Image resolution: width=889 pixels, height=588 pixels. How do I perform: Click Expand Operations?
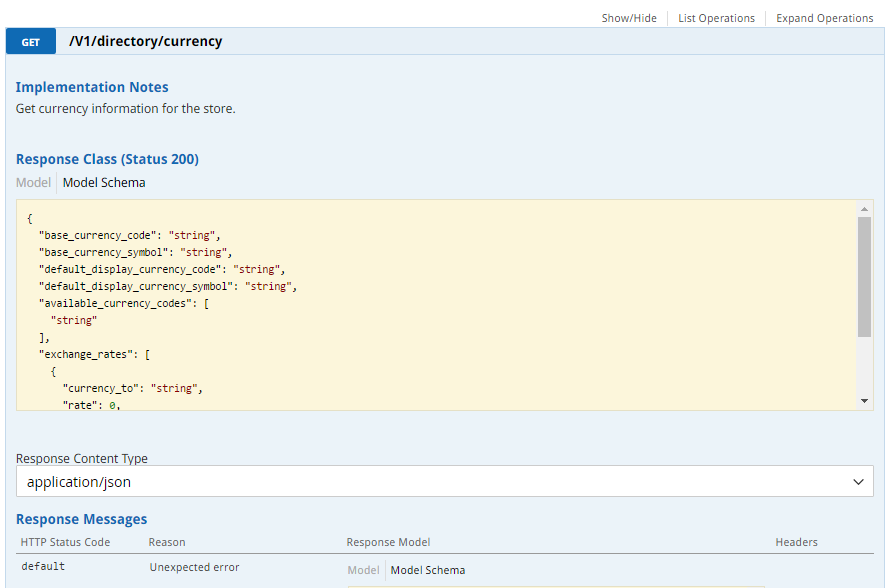click(824, 18)
